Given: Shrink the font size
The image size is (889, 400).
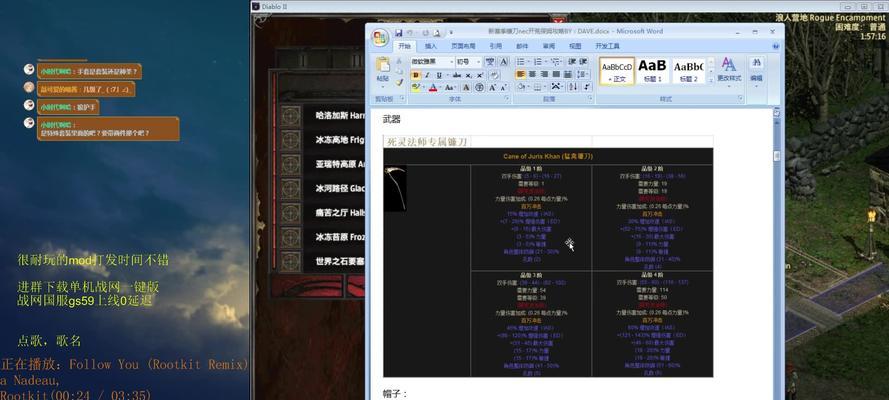Looking at the screenshot, I should [x=503, y=87].
